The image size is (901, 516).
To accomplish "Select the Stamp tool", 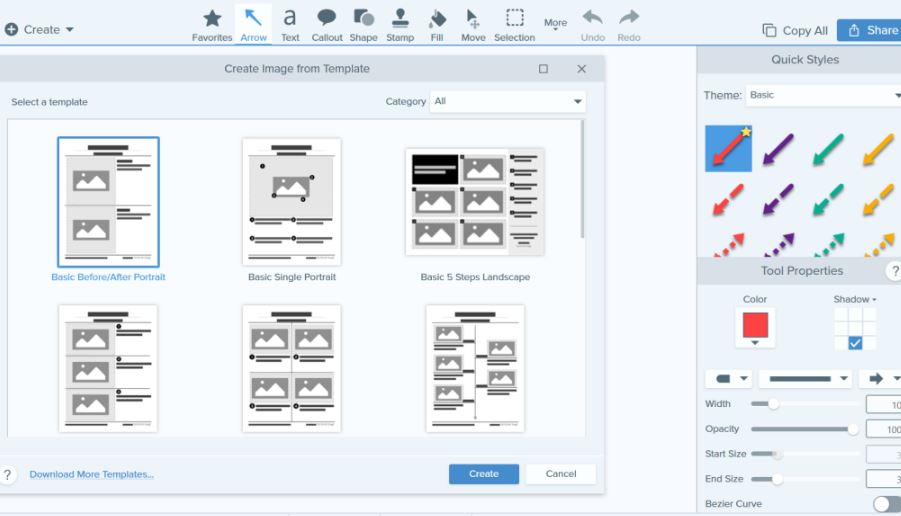I will pos(400,26).
